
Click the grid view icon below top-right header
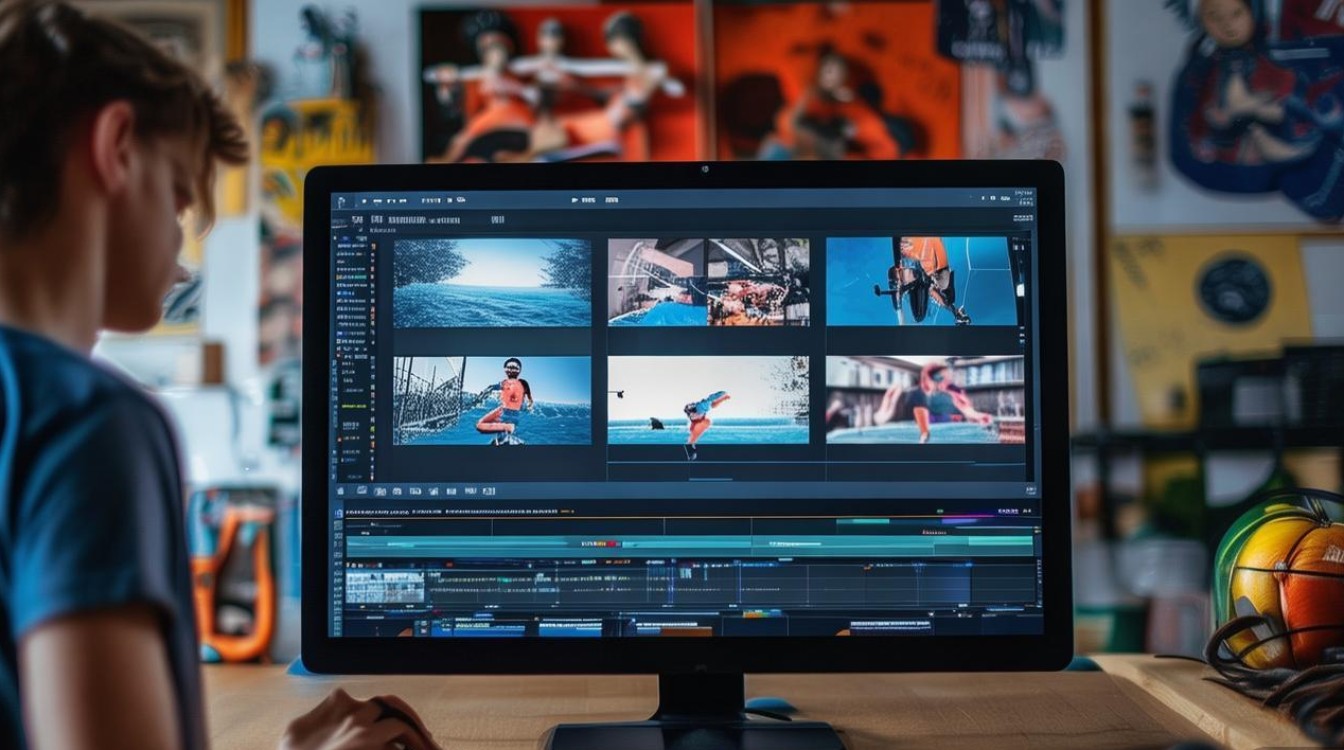[x=1022, y=217]
